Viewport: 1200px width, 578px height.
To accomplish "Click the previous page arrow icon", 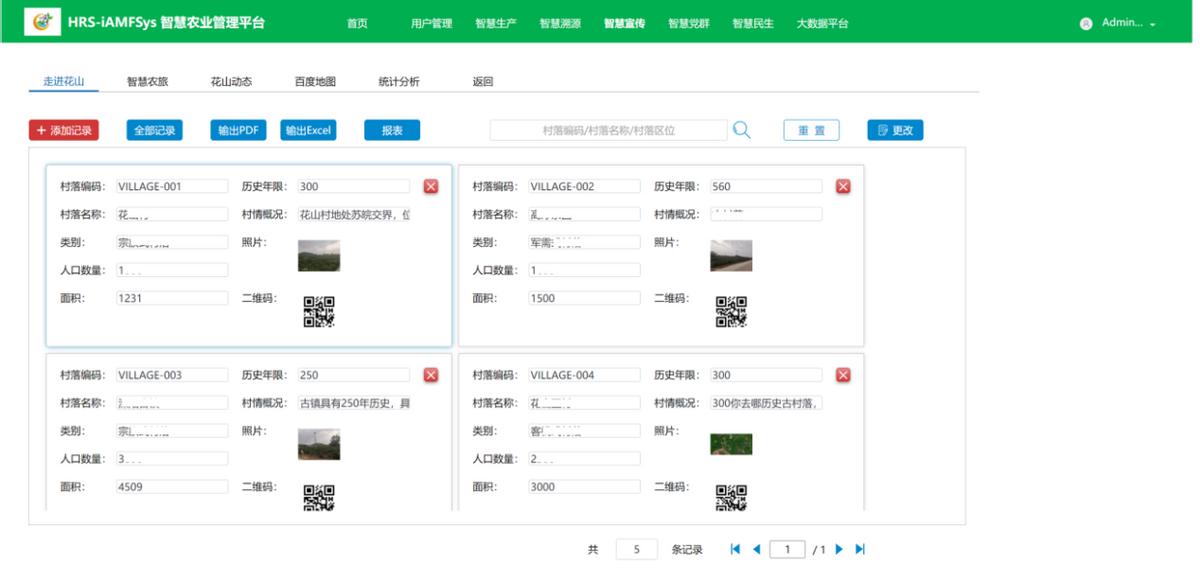I will coord(758,548).
